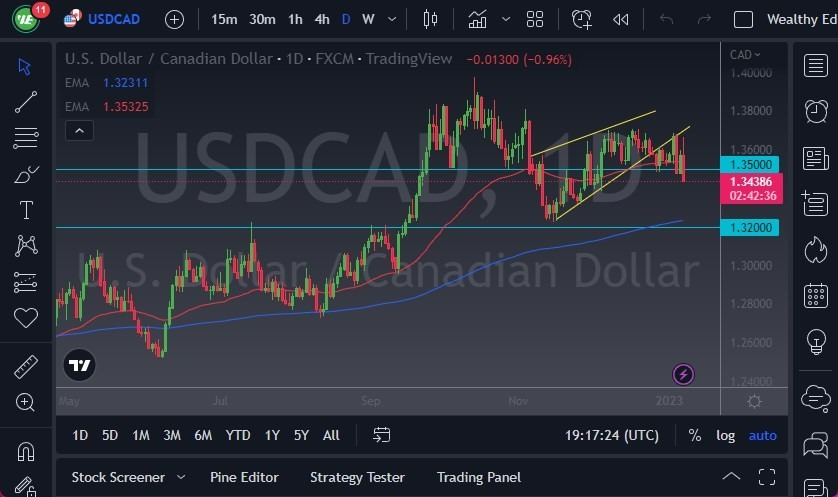The width and height of the screenshot is (838, 497).
Task: Open the watchlist panel
Action: pos(816,66)
